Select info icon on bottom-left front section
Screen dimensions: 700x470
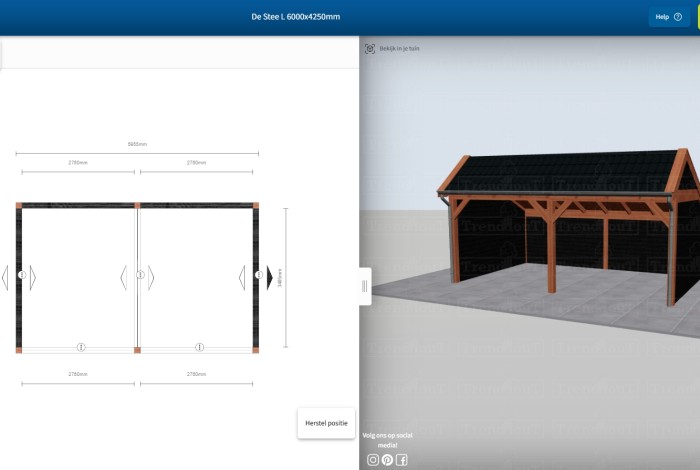(x=81, y=347)
